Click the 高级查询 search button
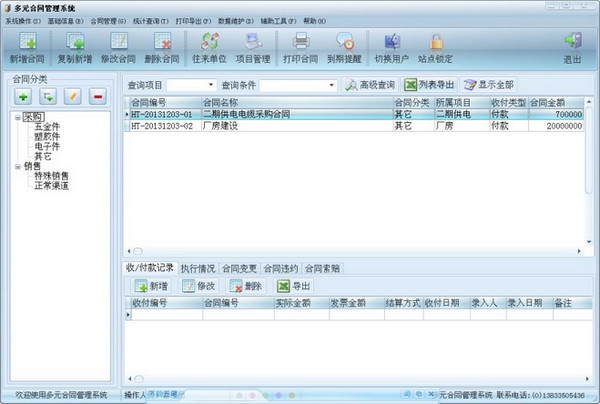This screenshot has height=404, width=600. pos(370,85)
